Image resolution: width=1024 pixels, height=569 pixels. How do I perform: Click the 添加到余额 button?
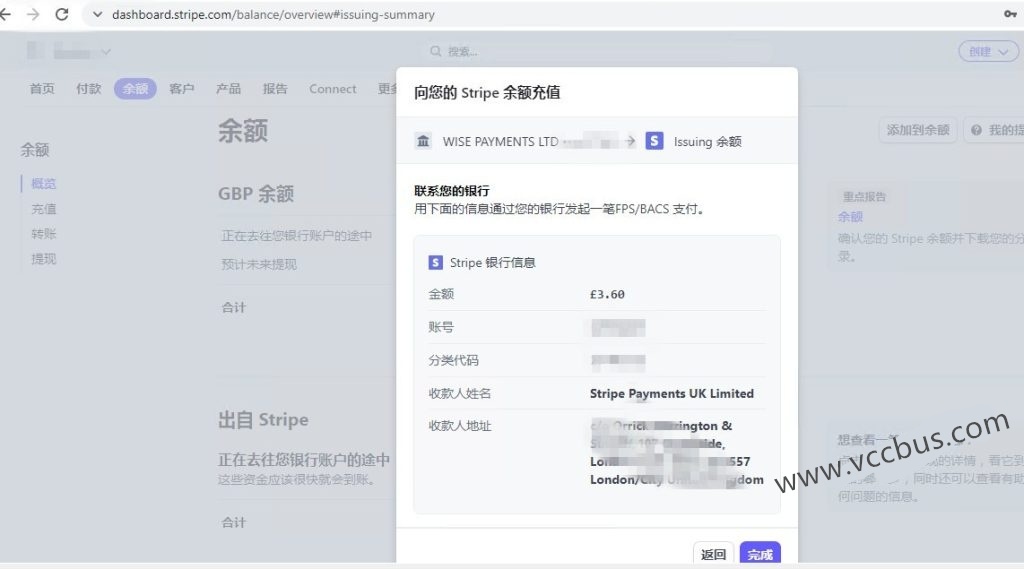[917, 130]
